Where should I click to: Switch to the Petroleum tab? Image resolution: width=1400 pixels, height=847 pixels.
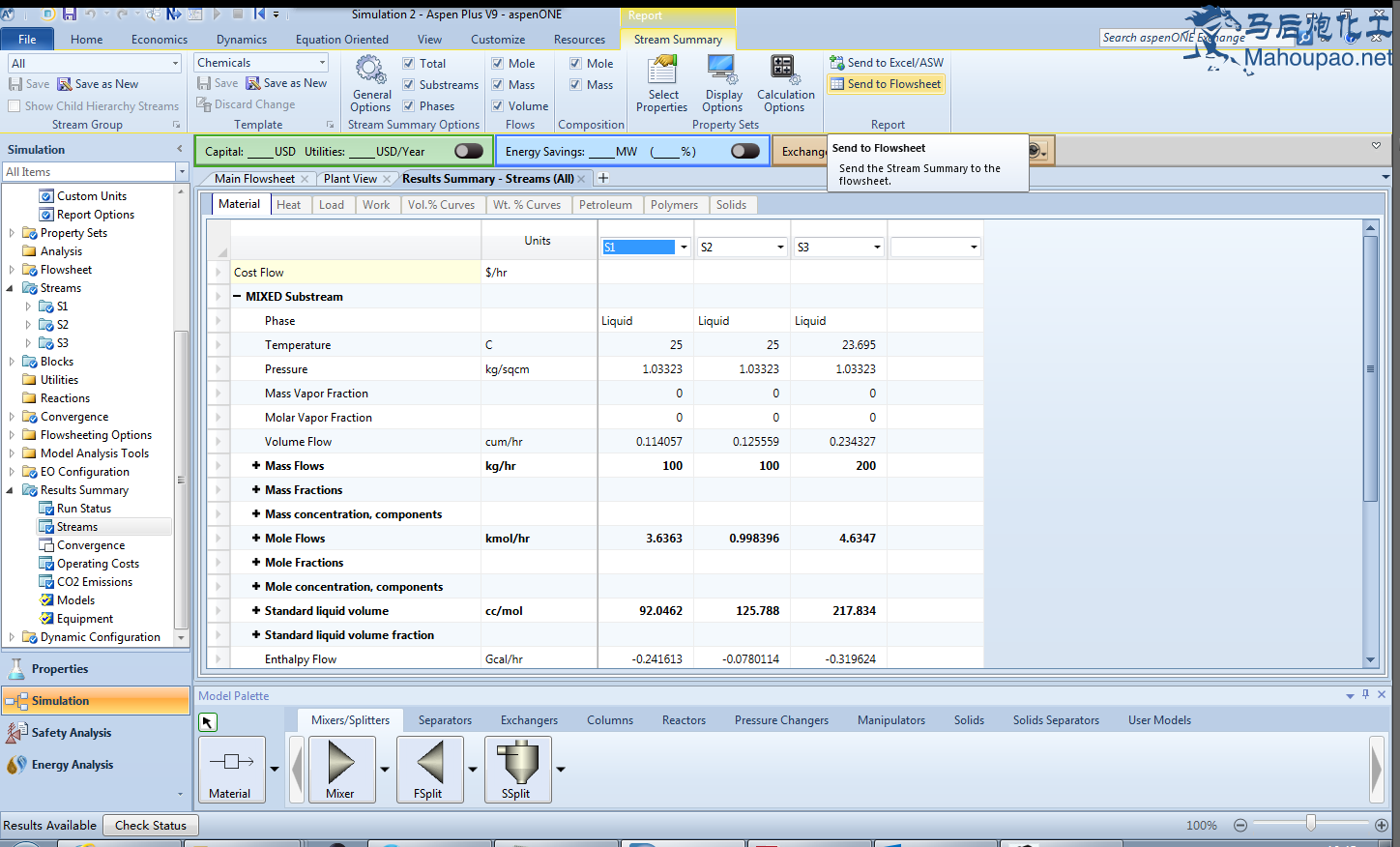pyautogui.click(x=605, y=205)
